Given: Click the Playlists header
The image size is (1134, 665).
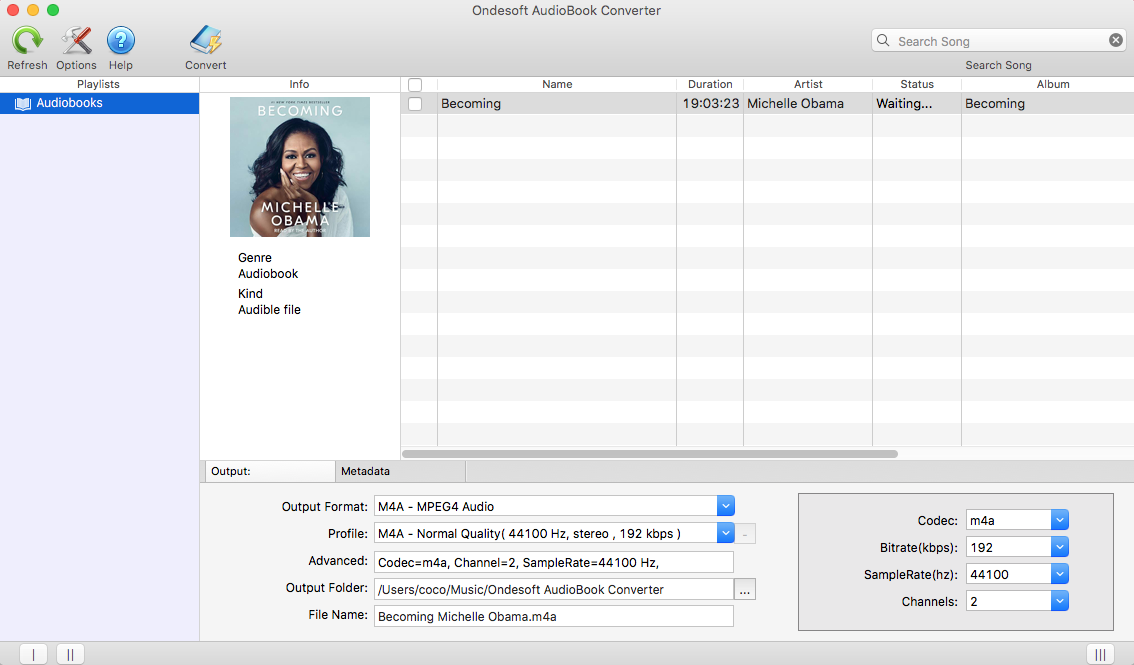Looking at the screenshot, I should click(x=98, y=84).
